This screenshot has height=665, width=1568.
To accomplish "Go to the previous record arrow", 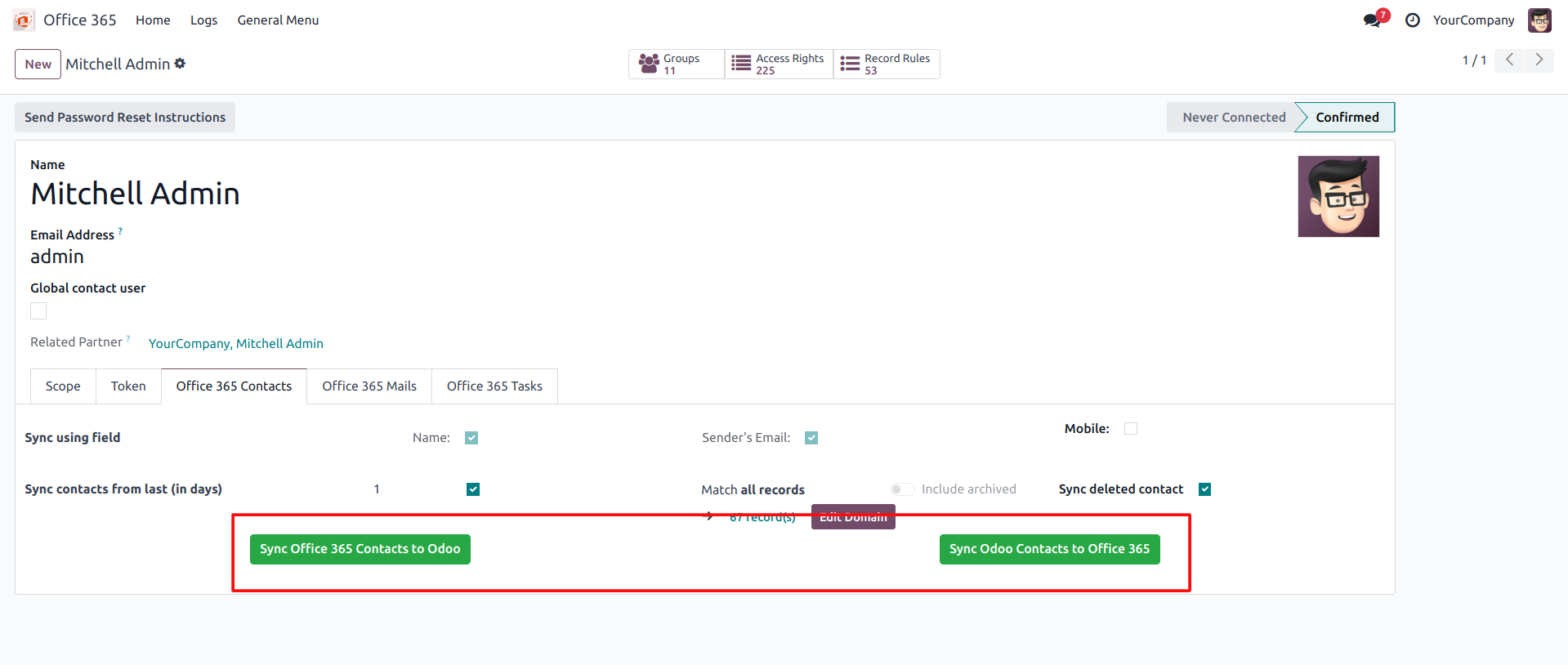I will click(1510, 60).
